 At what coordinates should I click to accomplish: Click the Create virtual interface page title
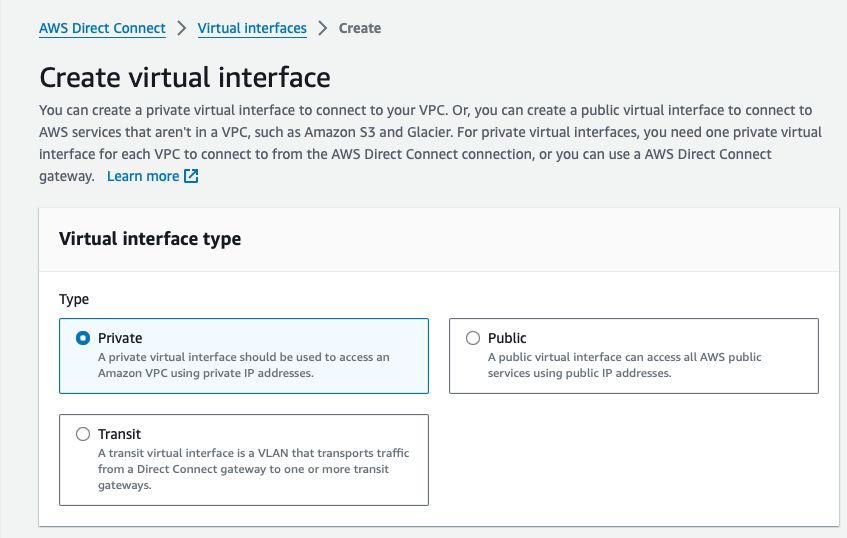[185, 77]
